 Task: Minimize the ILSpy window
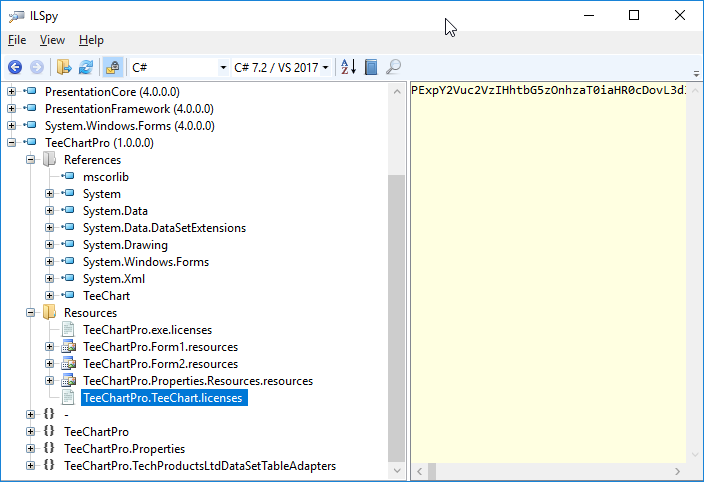point(589,15)
